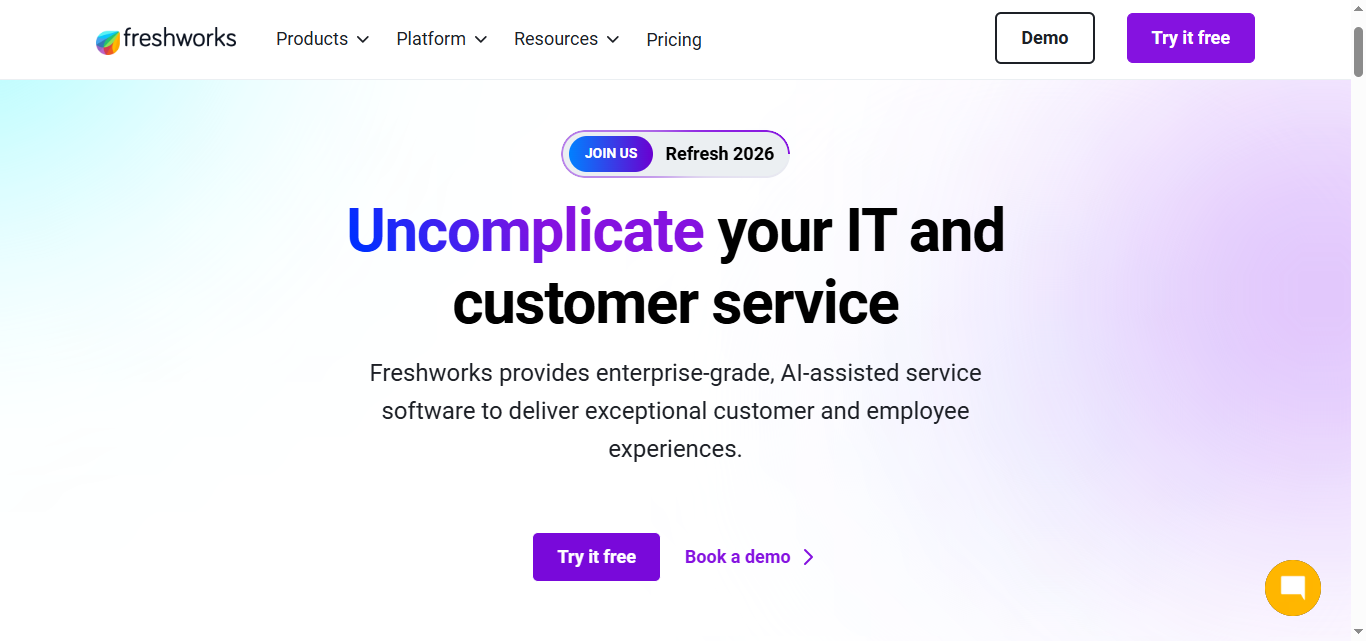Click the Freshworks wordmark to go home

click(x=178, y=38)
